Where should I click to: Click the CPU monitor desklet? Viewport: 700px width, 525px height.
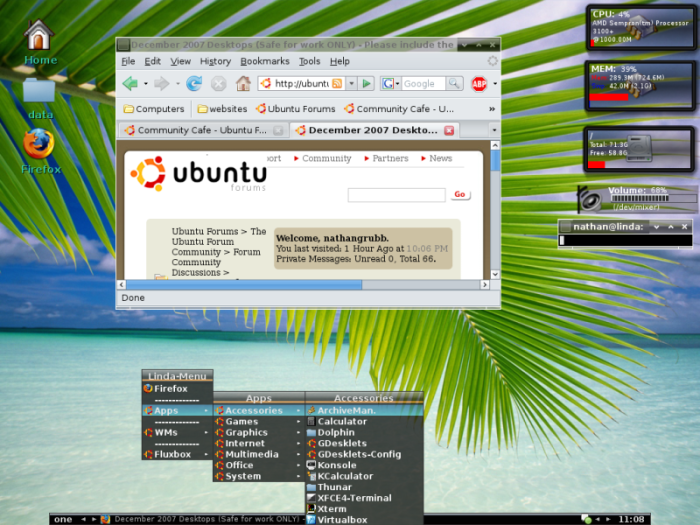[641, 28]
